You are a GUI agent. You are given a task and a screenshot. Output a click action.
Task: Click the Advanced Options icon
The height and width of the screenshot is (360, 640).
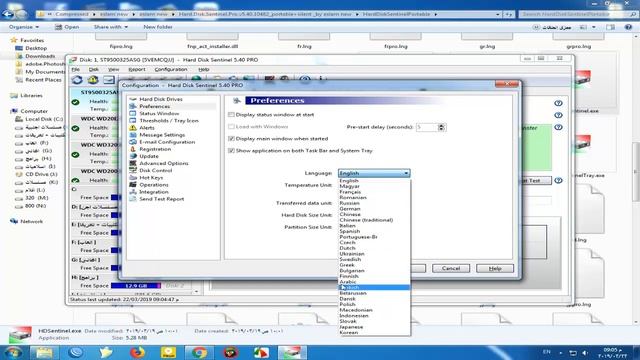click(x=133, y=163)
